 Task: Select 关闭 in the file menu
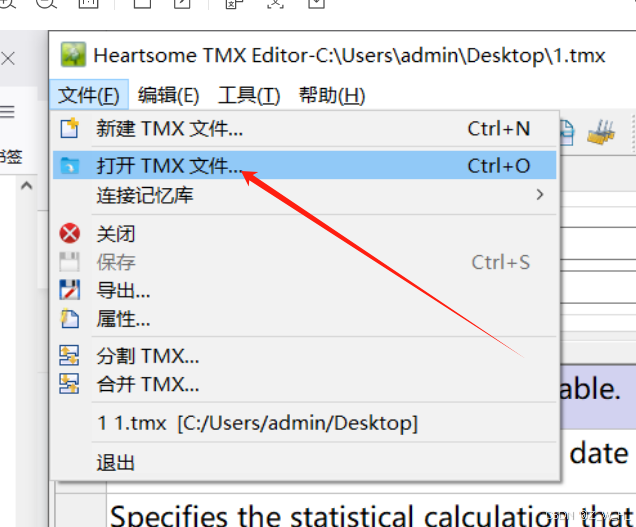coord(304,234)
